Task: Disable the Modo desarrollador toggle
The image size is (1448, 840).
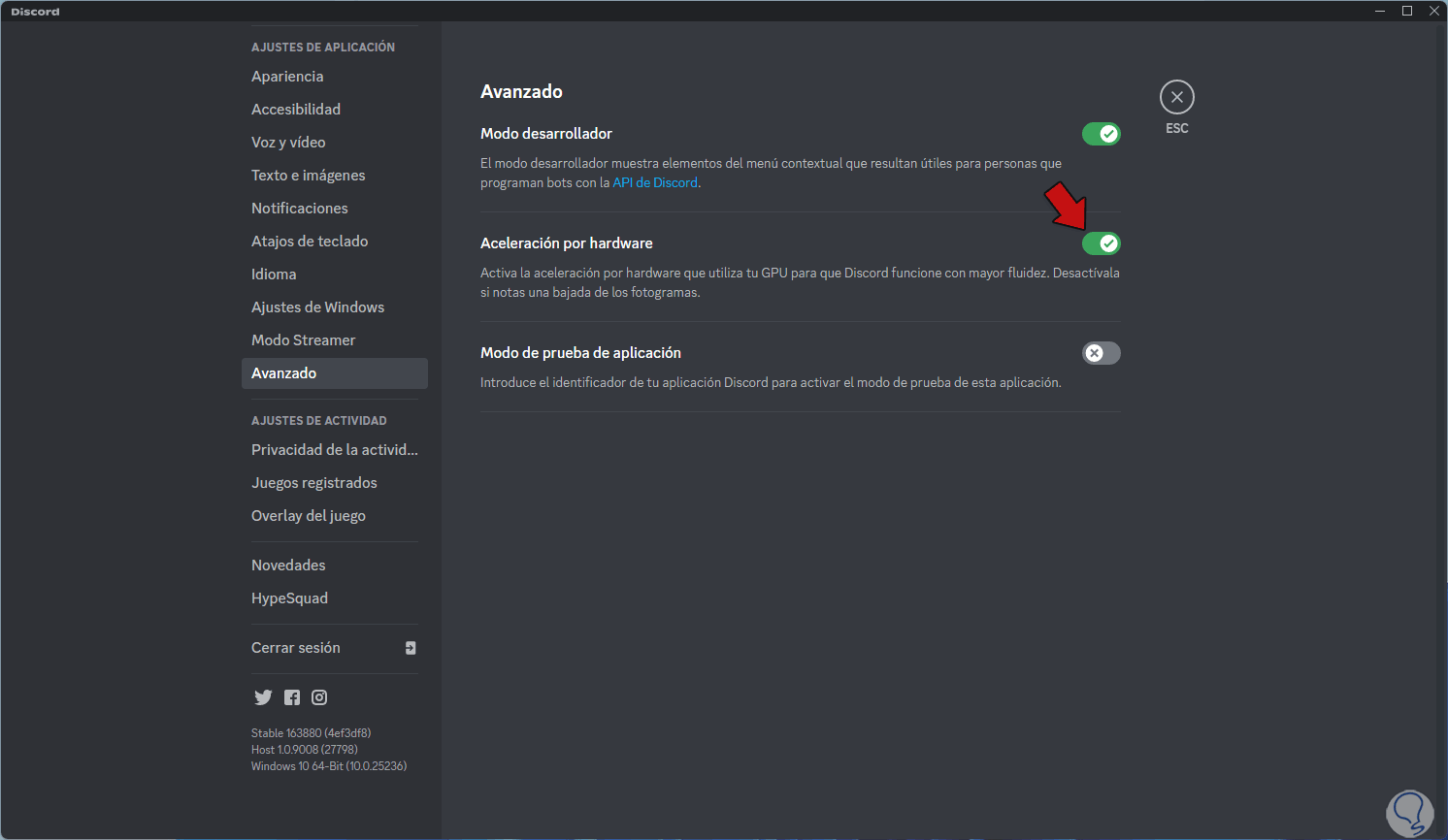Action: click(1101, 134)
